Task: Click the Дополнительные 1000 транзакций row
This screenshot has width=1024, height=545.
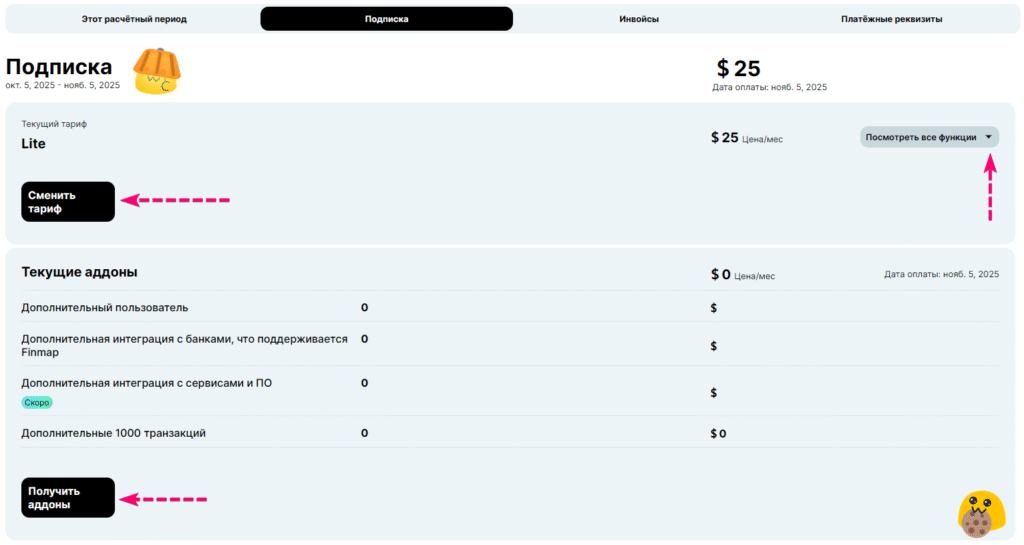Action: point(113,433)
